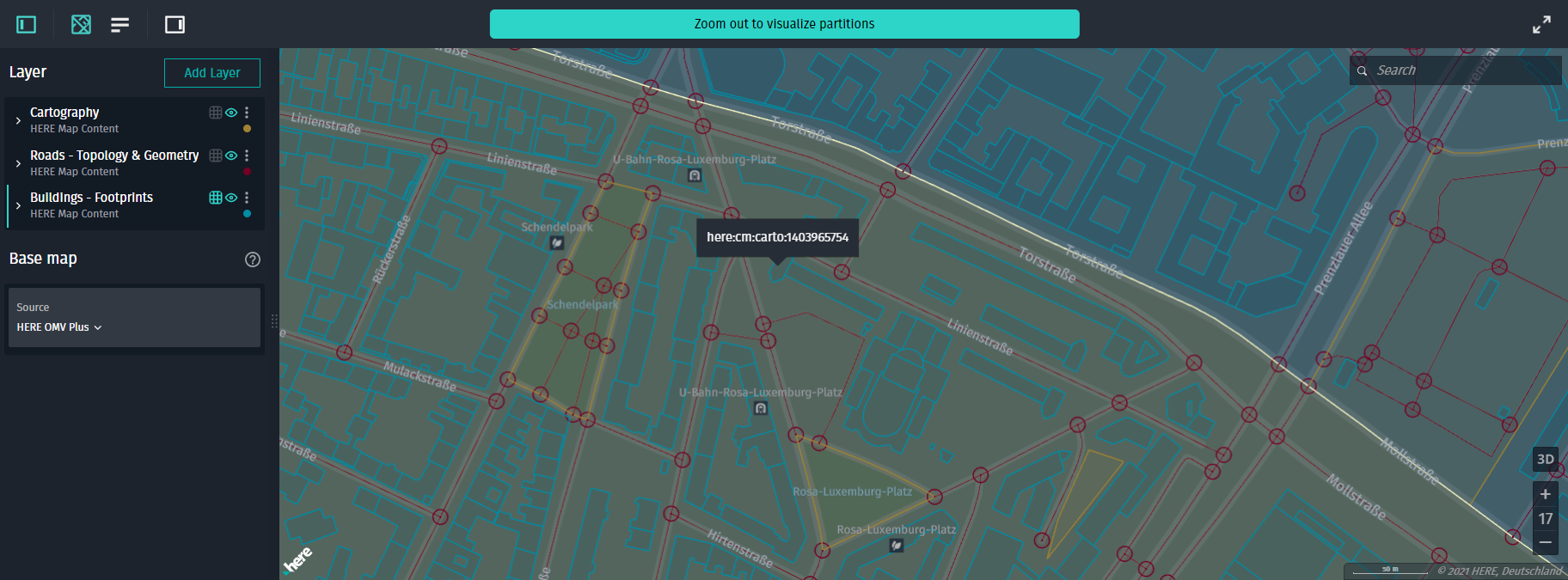Open more options menu for Roads layer

pos(247,156)
